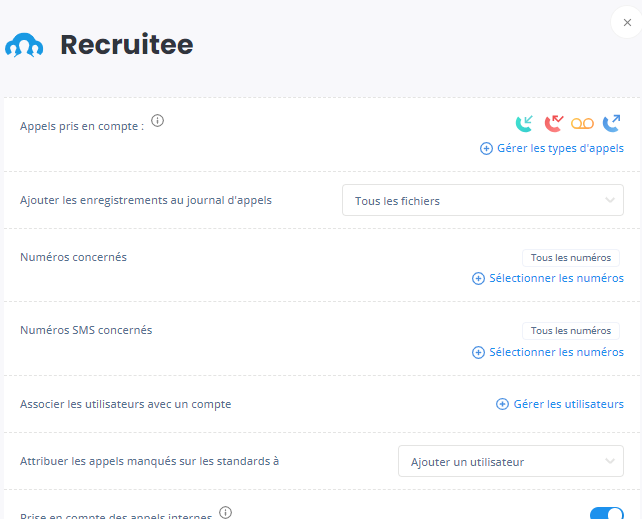Click label Attribuer les appels manqués sur les standards à
642x519 pixels.
pos(149,461)
